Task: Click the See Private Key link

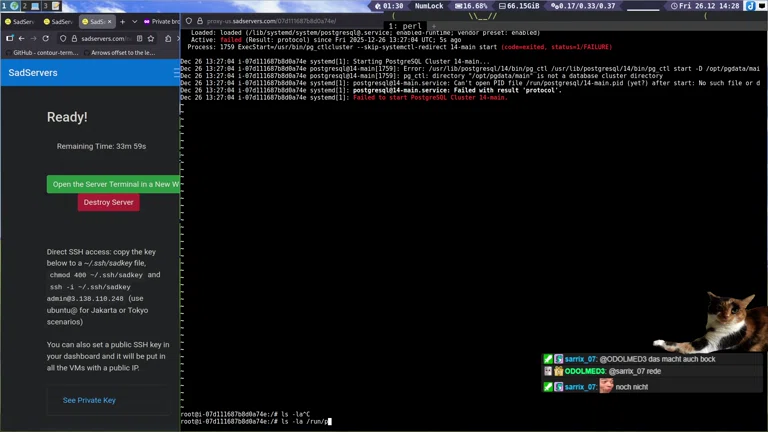Action: coord(89,400)
